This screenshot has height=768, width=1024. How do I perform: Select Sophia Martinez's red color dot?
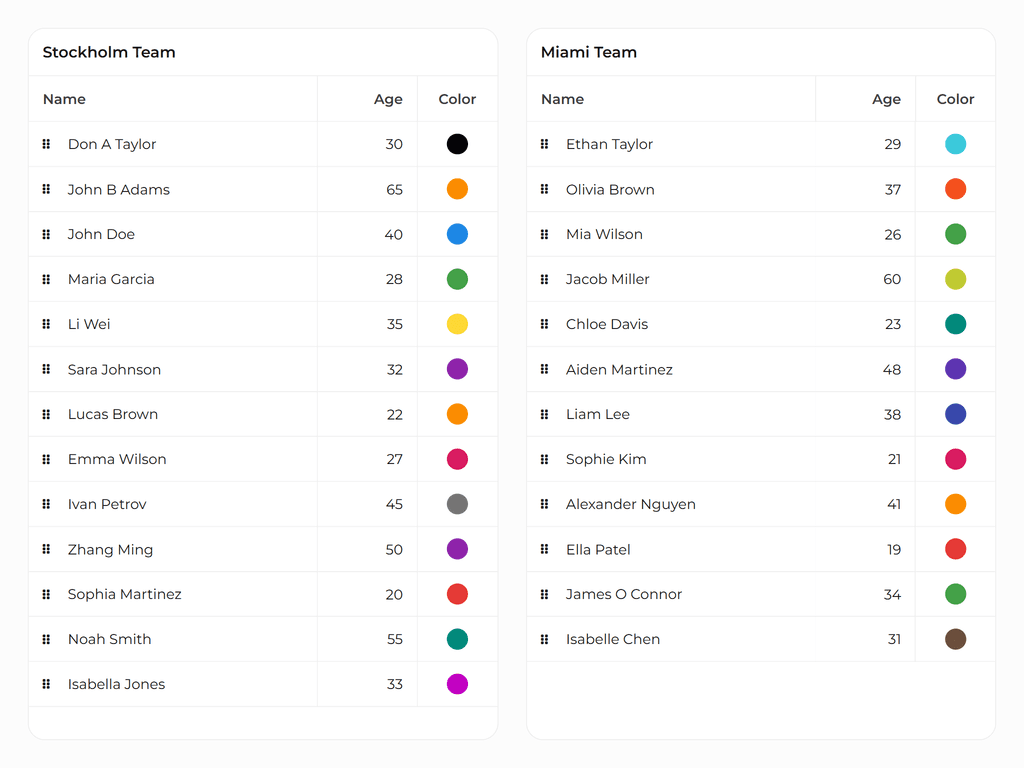[x=457, y=594]
